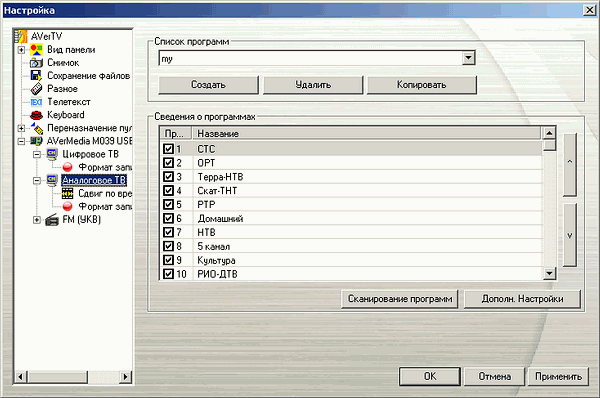600x398 pixels.
Task: Toggle the НТВ channel 7 checkbox
Action: pyautogui.click(x=168, y=232)
